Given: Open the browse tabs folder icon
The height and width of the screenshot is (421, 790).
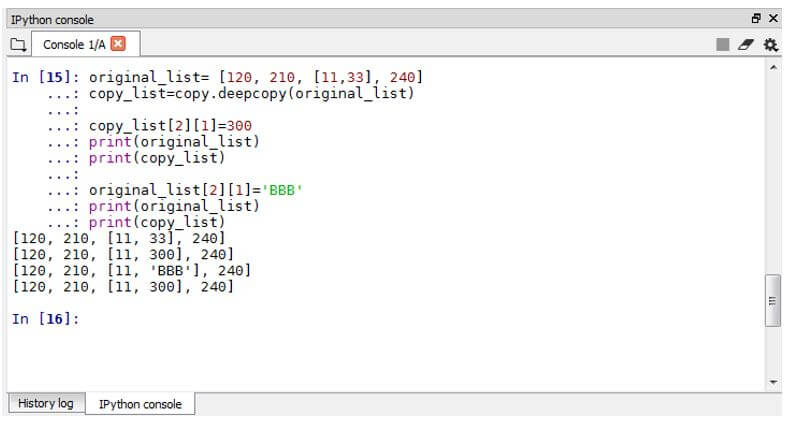Looking at the screenshot, I should pos(18,45).
